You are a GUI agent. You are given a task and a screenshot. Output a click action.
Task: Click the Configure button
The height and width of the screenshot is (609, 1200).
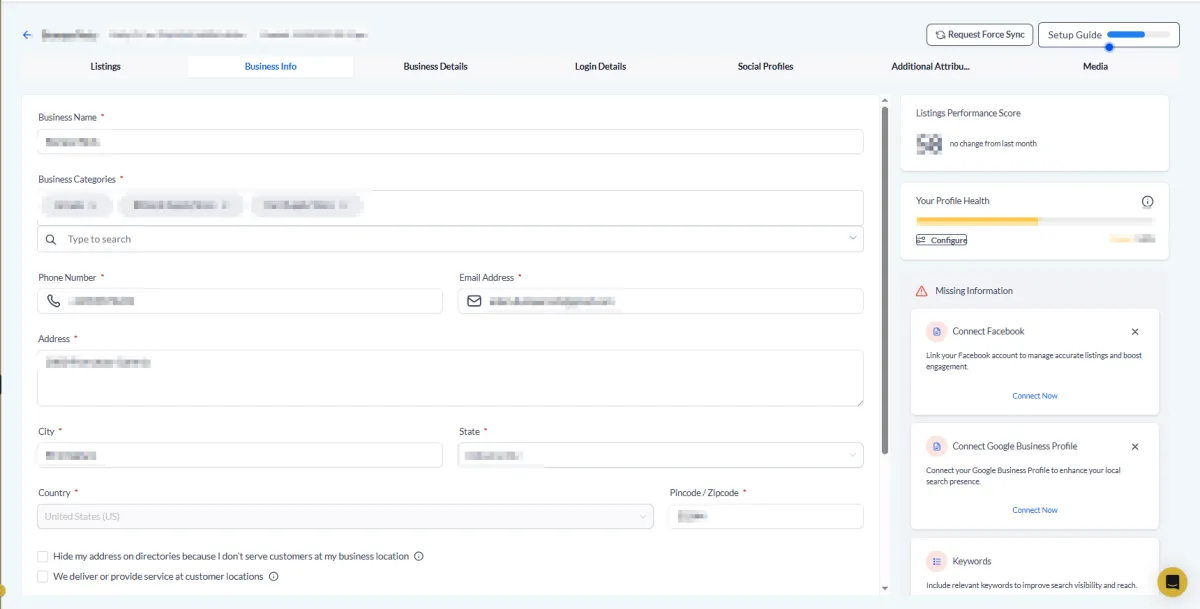(941, 240)
